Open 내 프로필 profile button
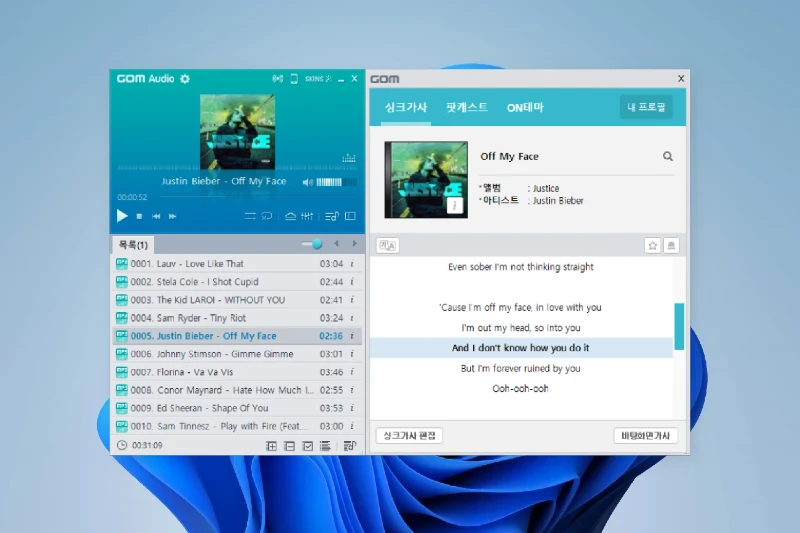 click(x=646, y=107)
